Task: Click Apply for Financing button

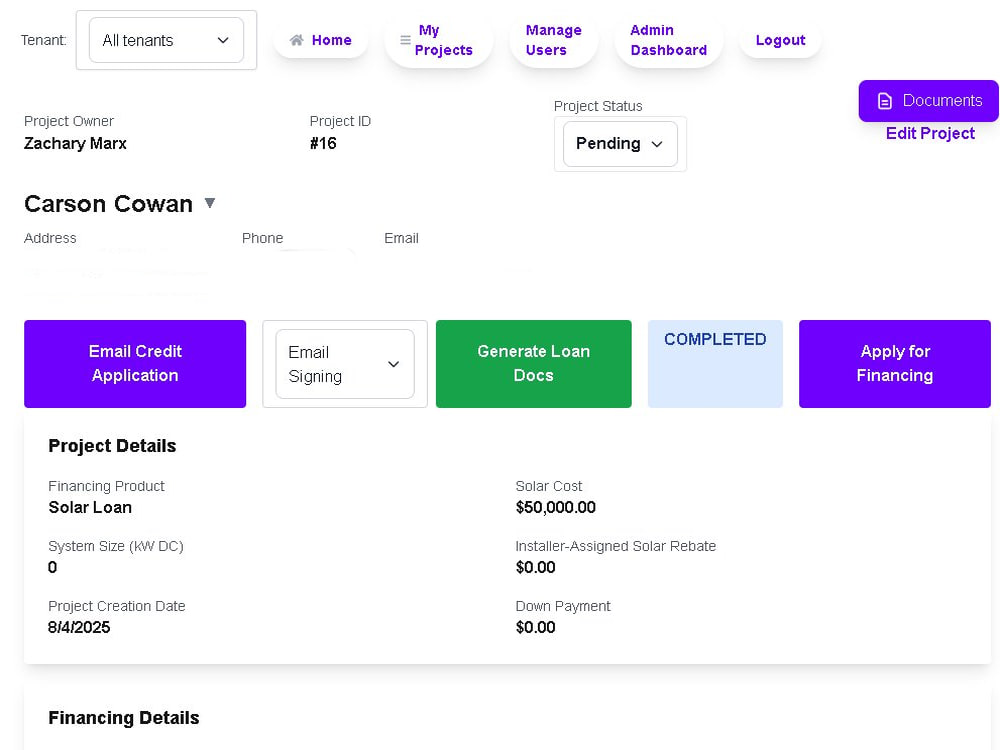Action: (x=895, y=364)
